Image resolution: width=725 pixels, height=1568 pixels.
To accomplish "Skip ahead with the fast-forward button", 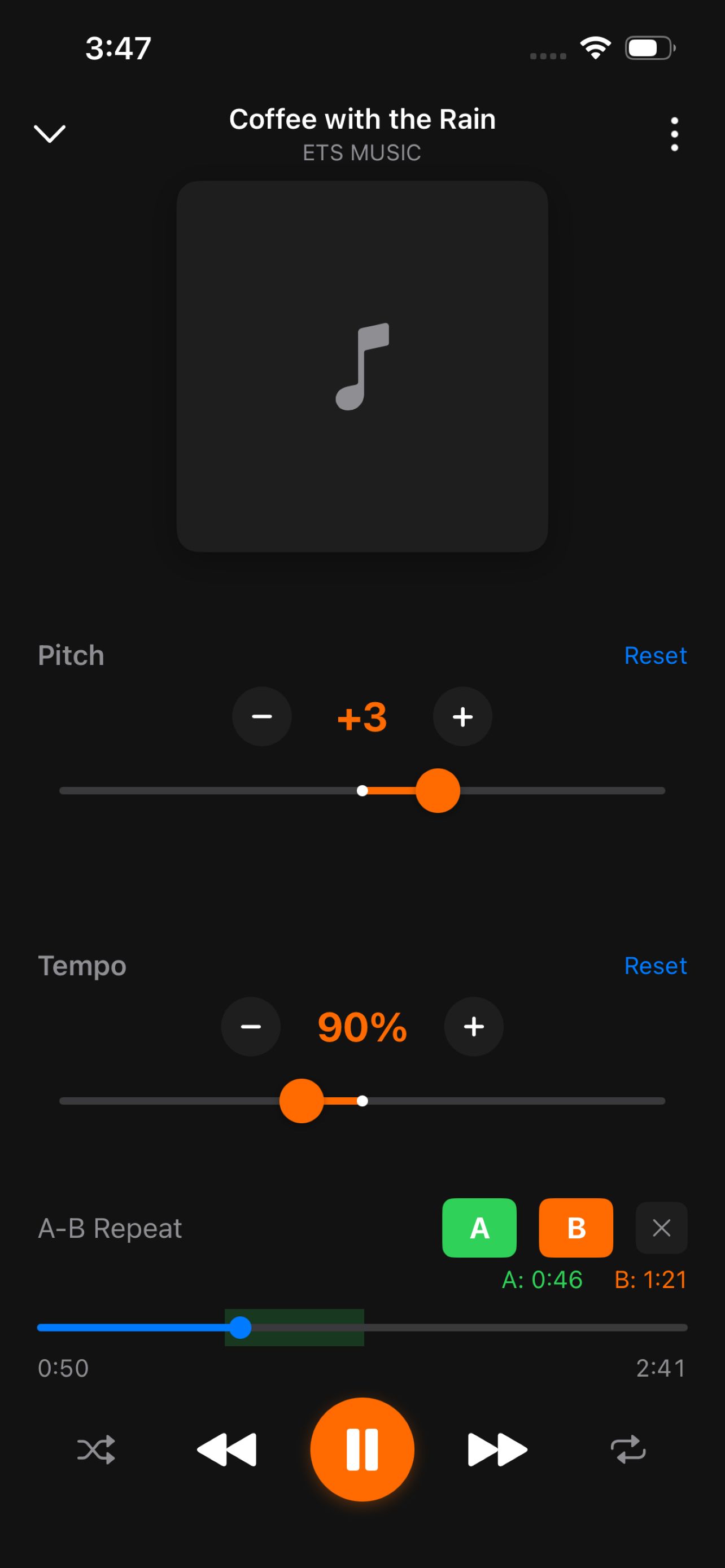I will (x=497, y=1450).
